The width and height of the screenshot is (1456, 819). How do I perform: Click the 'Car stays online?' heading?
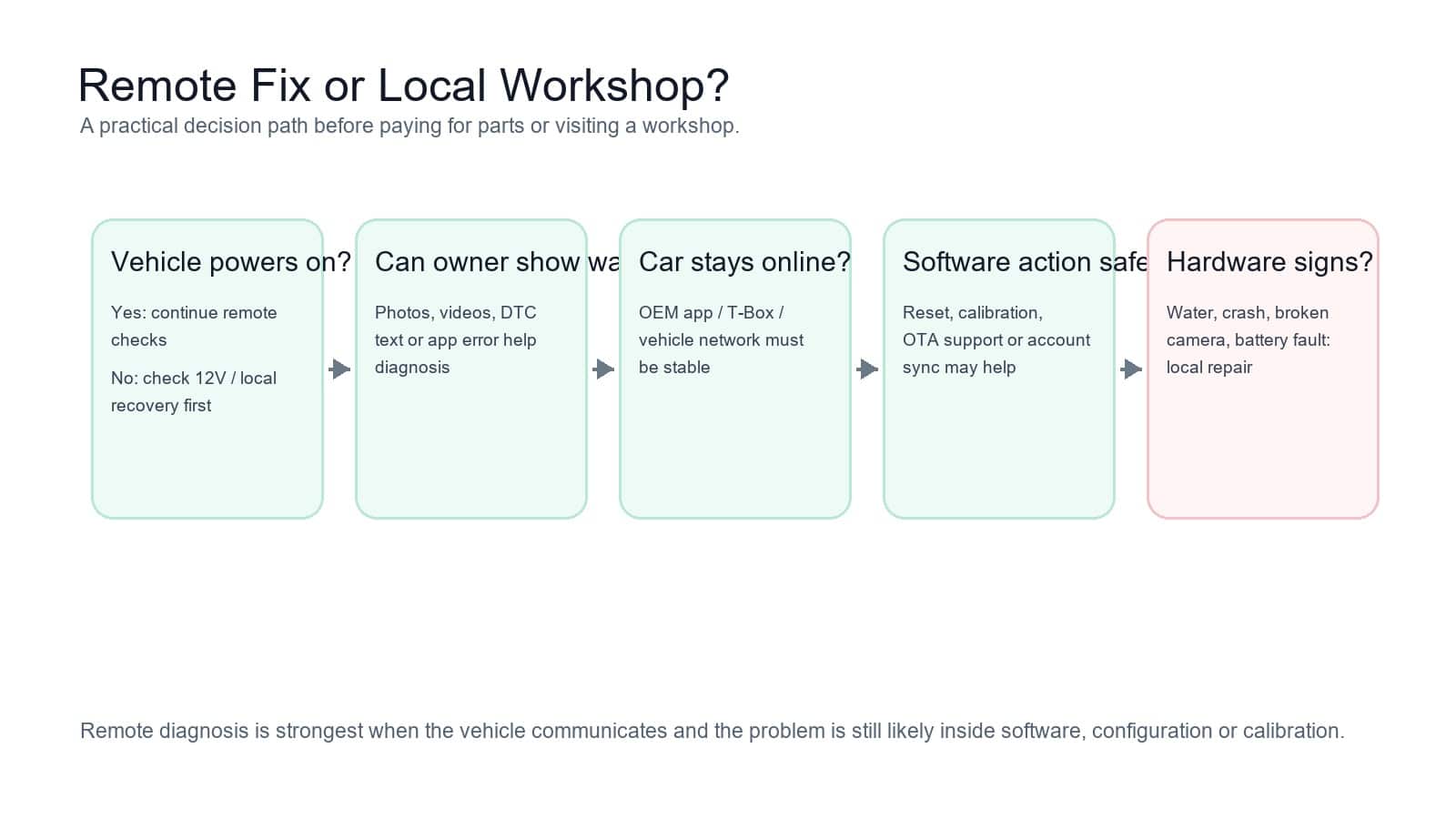(x=744, y=262)
